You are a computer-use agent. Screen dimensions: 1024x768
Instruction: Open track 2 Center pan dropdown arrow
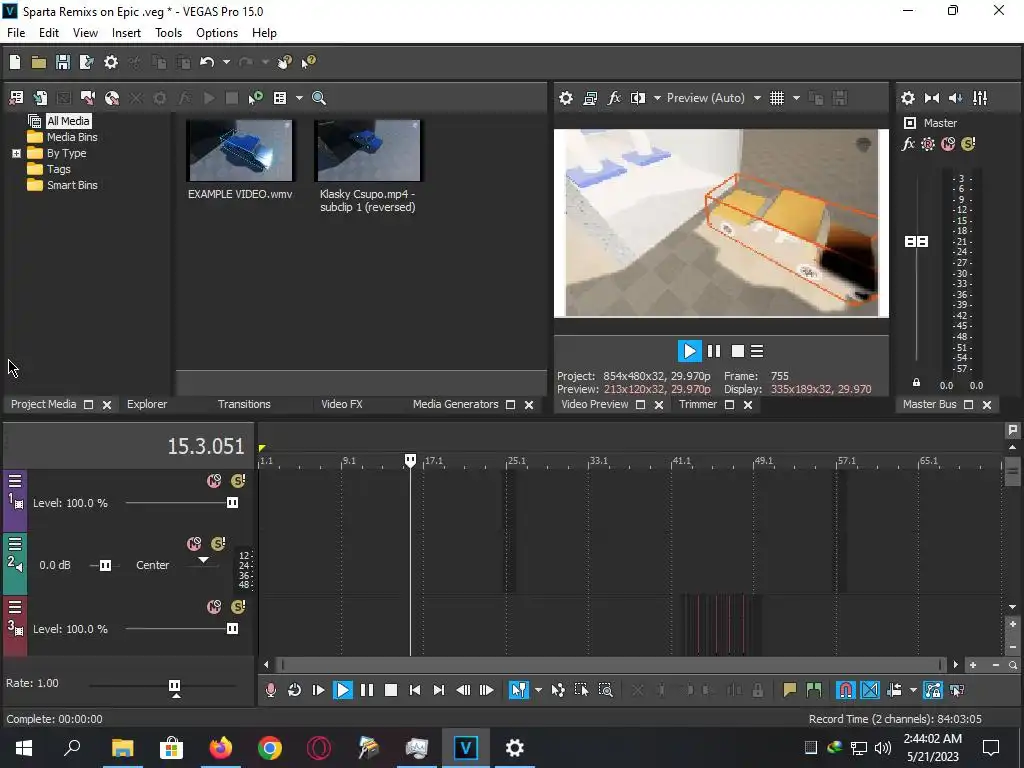(x=203, y=560)
